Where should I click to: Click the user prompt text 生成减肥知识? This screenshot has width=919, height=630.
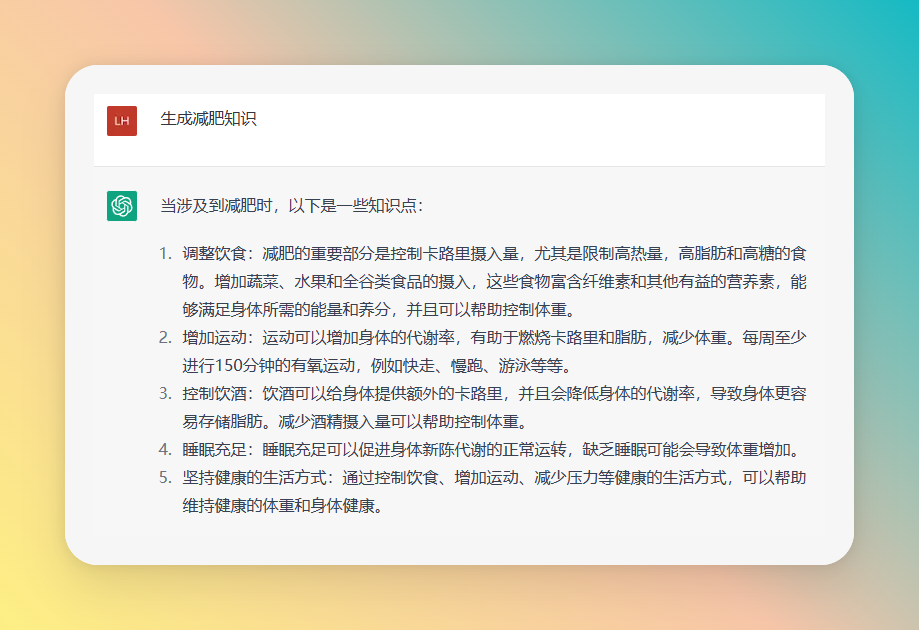(x=208, y=119)
